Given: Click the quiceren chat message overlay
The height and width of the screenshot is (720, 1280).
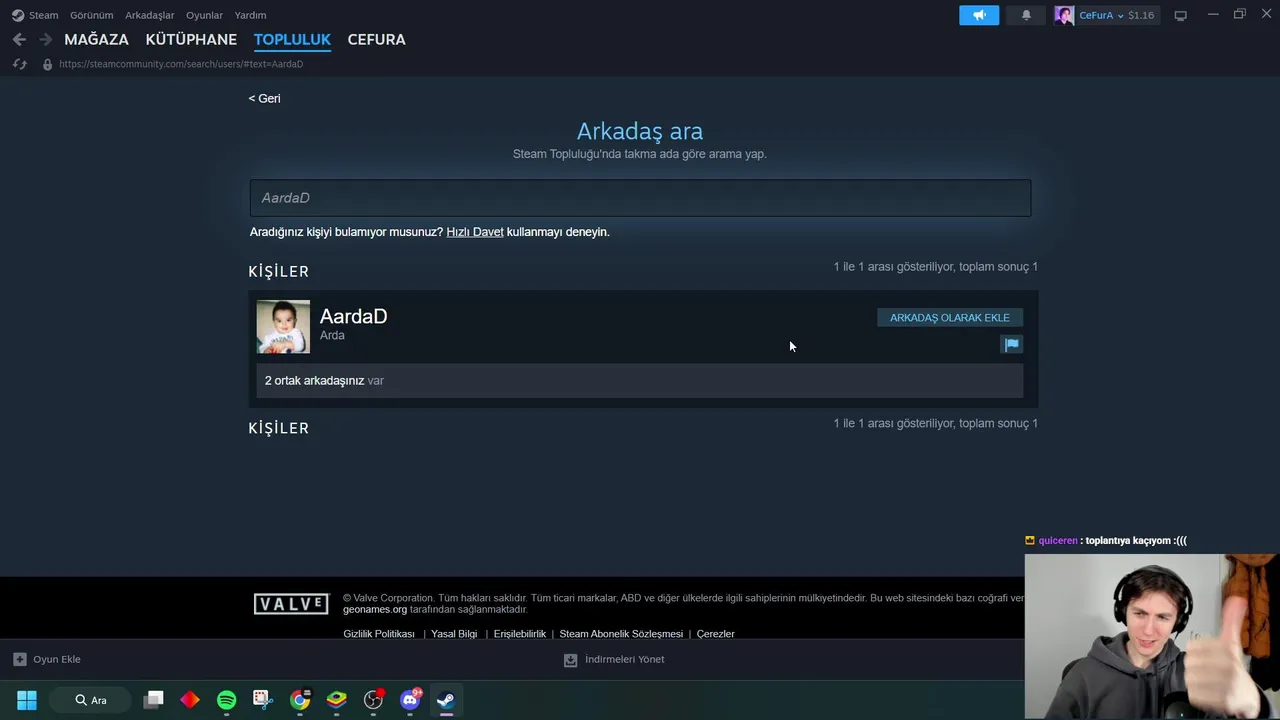Looking at the screenshot, I should (x=1106, y=541).
